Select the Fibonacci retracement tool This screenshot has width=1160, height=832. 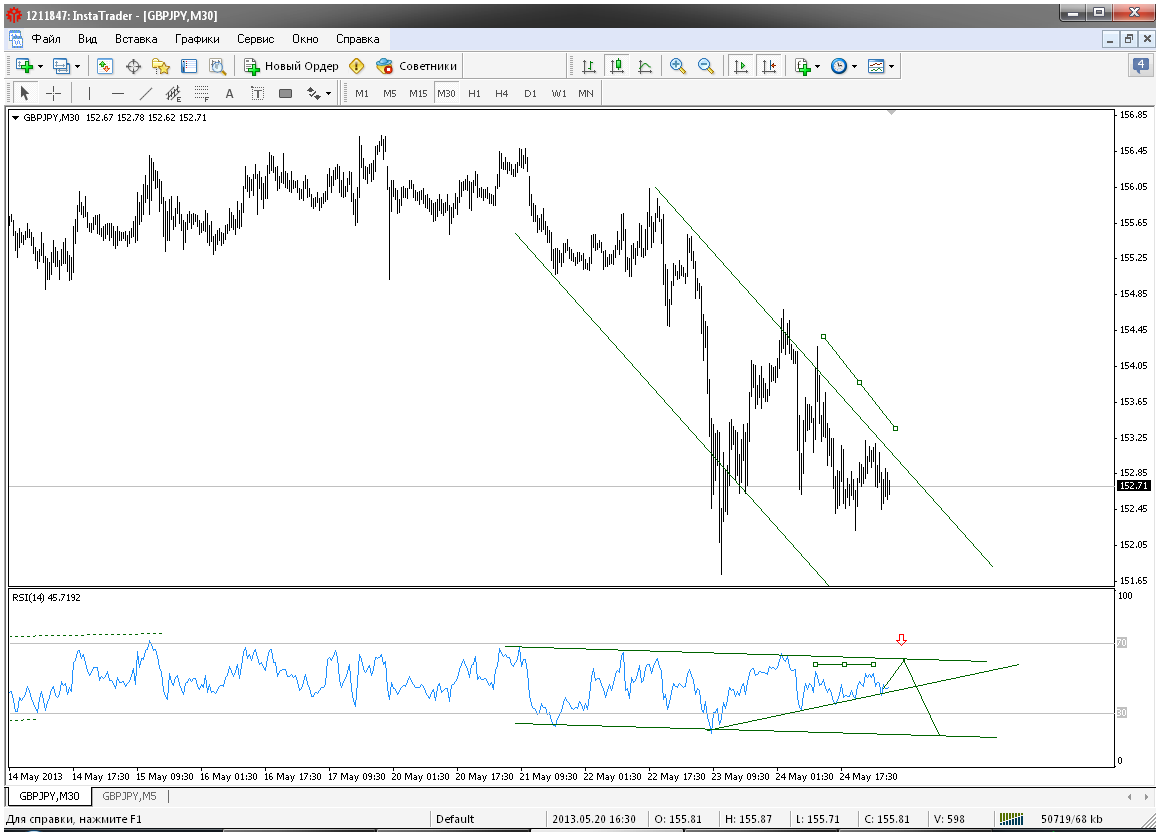[201, 93]
